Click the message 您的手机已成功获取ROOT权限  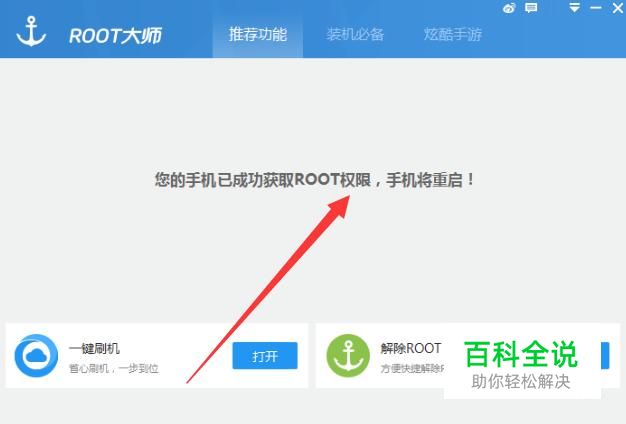point(263,180)
